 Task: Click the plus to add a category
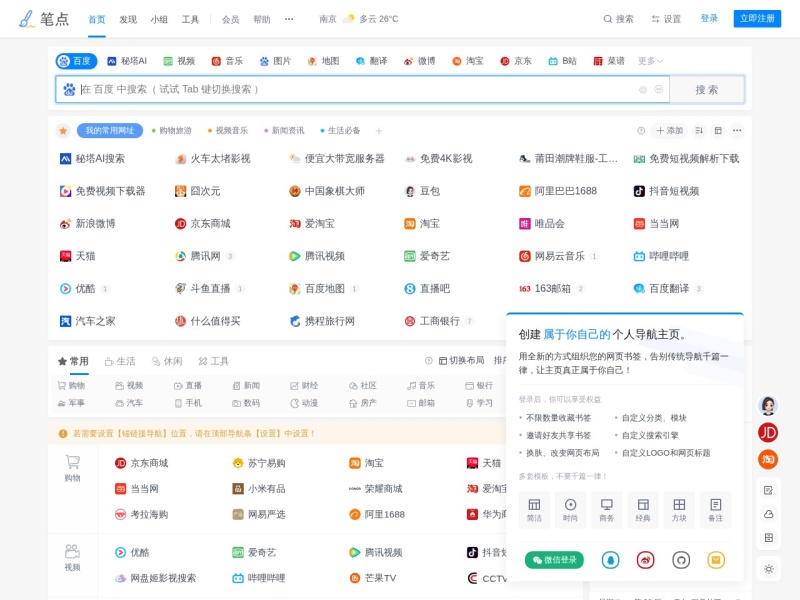[x=379, y=131]
